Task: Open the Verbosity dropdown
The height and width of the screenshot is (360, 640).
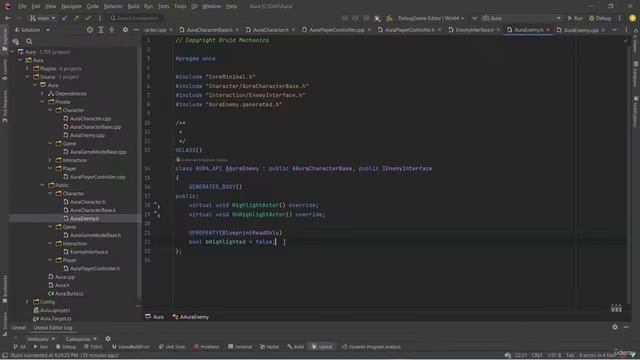Action: click(x=41, y=339)
